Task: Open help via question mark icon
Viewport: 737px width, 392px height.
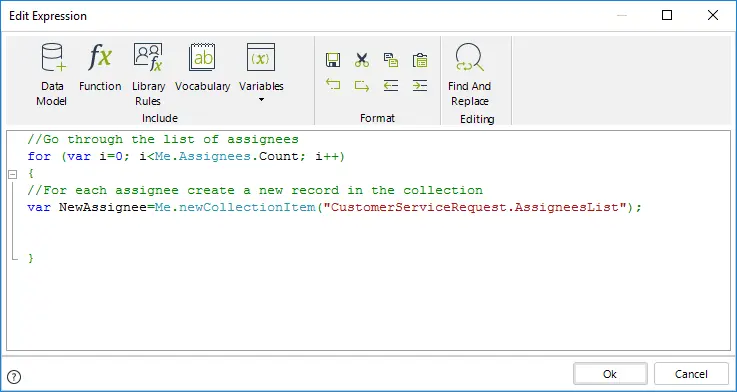Action: click(x=15, y=376)
